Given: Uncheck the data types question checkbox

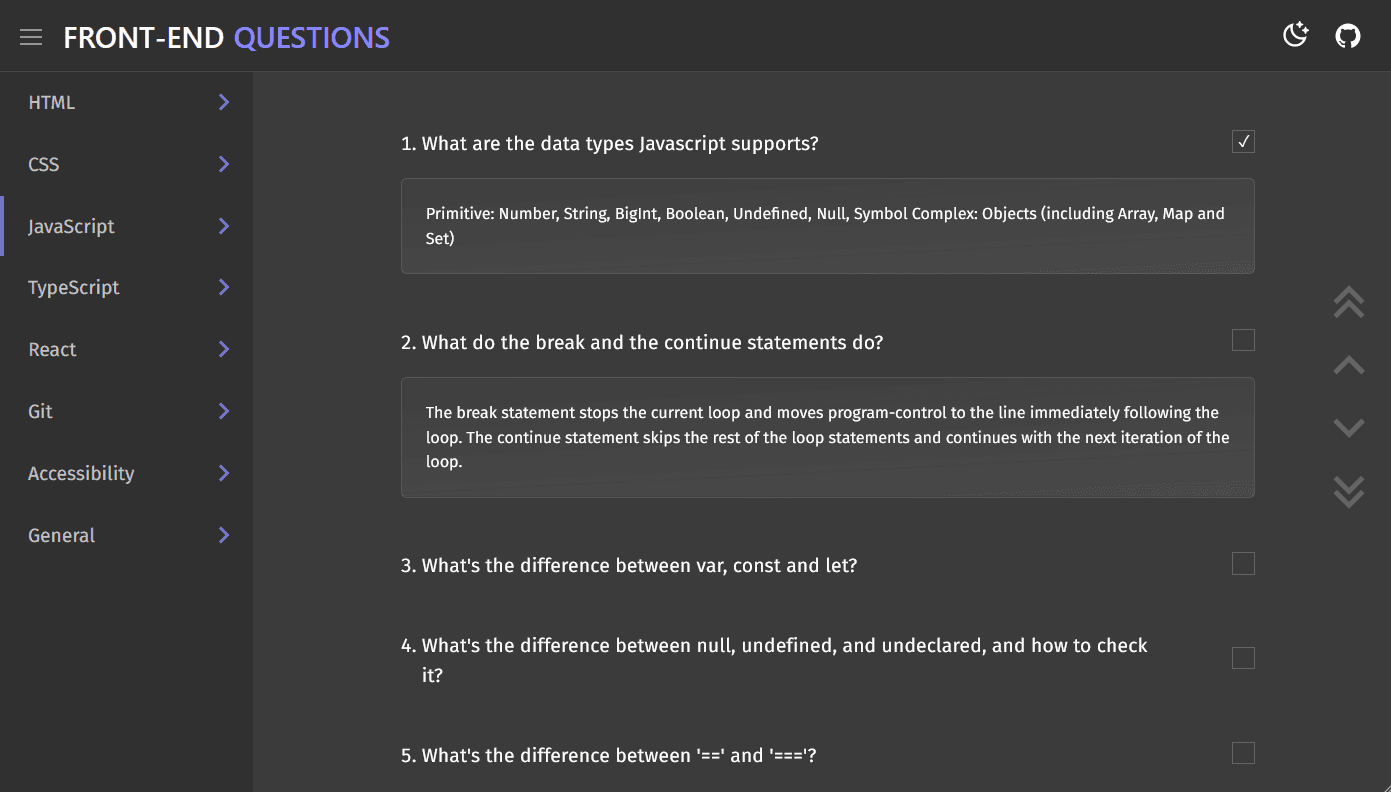Looking at the screenshot, I should pos(1243,142).
